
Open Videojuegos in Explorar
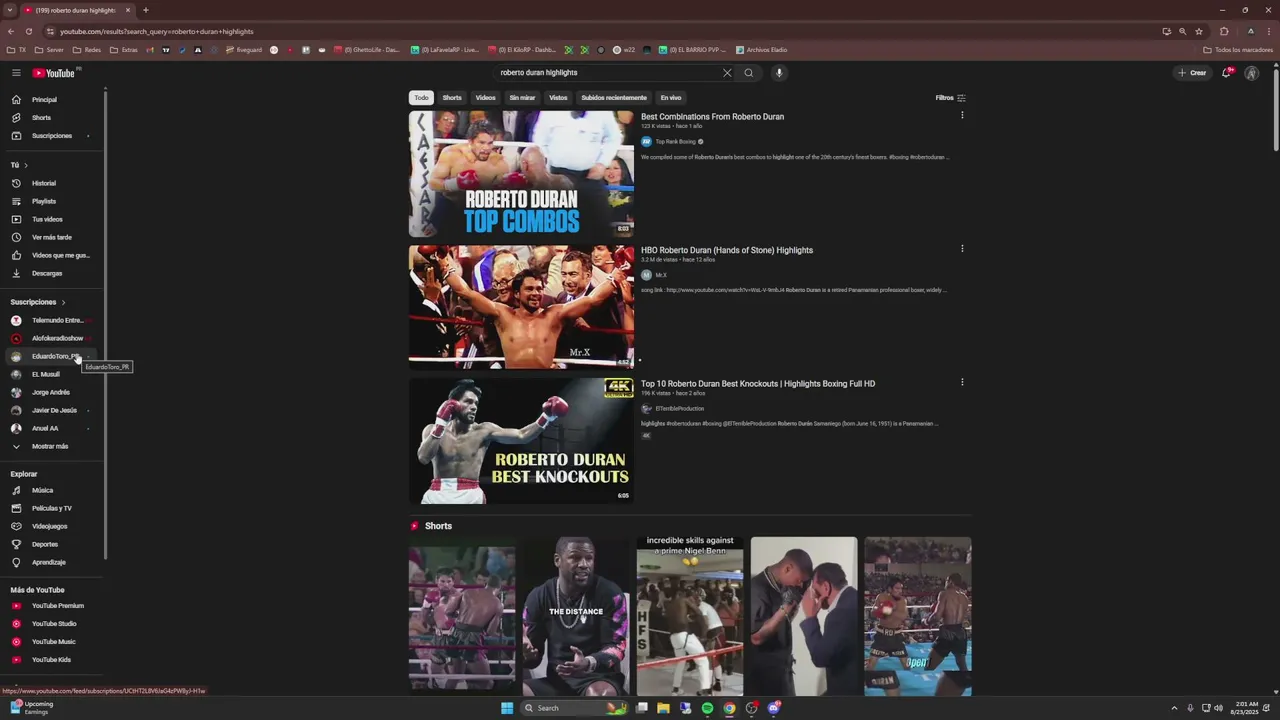(52, 526)
